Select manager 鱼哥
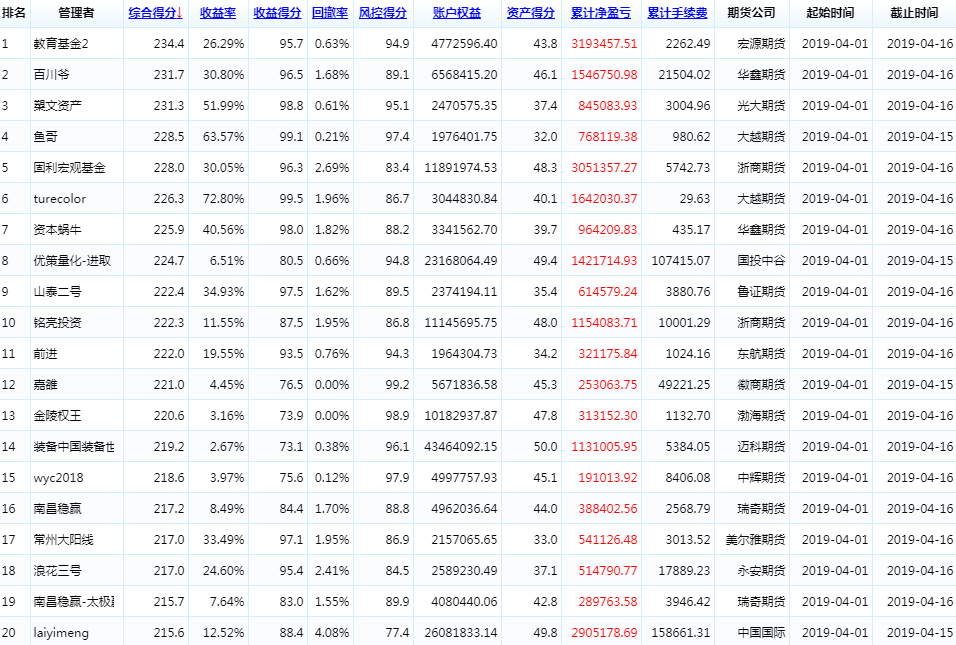Viewport: 956px width, 645px height. [45, 137]
